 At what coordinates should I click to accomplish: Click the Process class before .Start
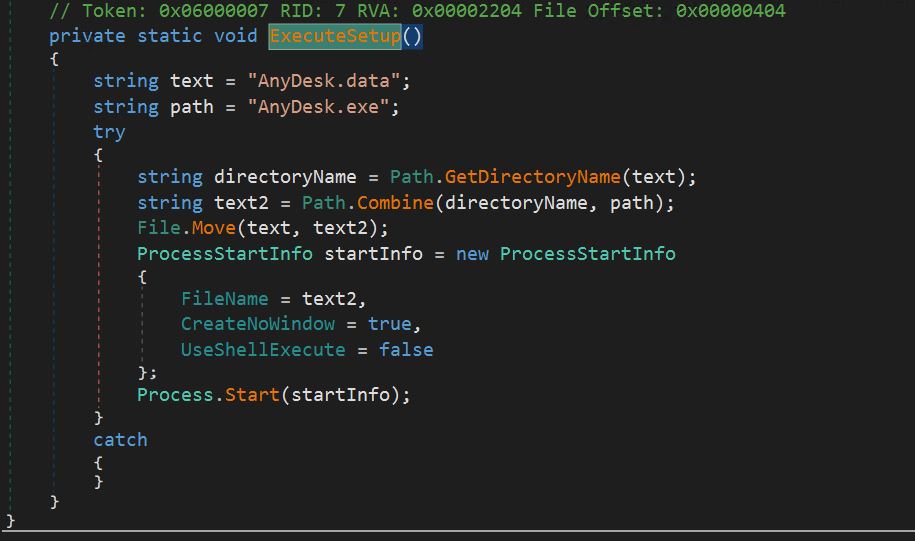click(x=175, y=394)
